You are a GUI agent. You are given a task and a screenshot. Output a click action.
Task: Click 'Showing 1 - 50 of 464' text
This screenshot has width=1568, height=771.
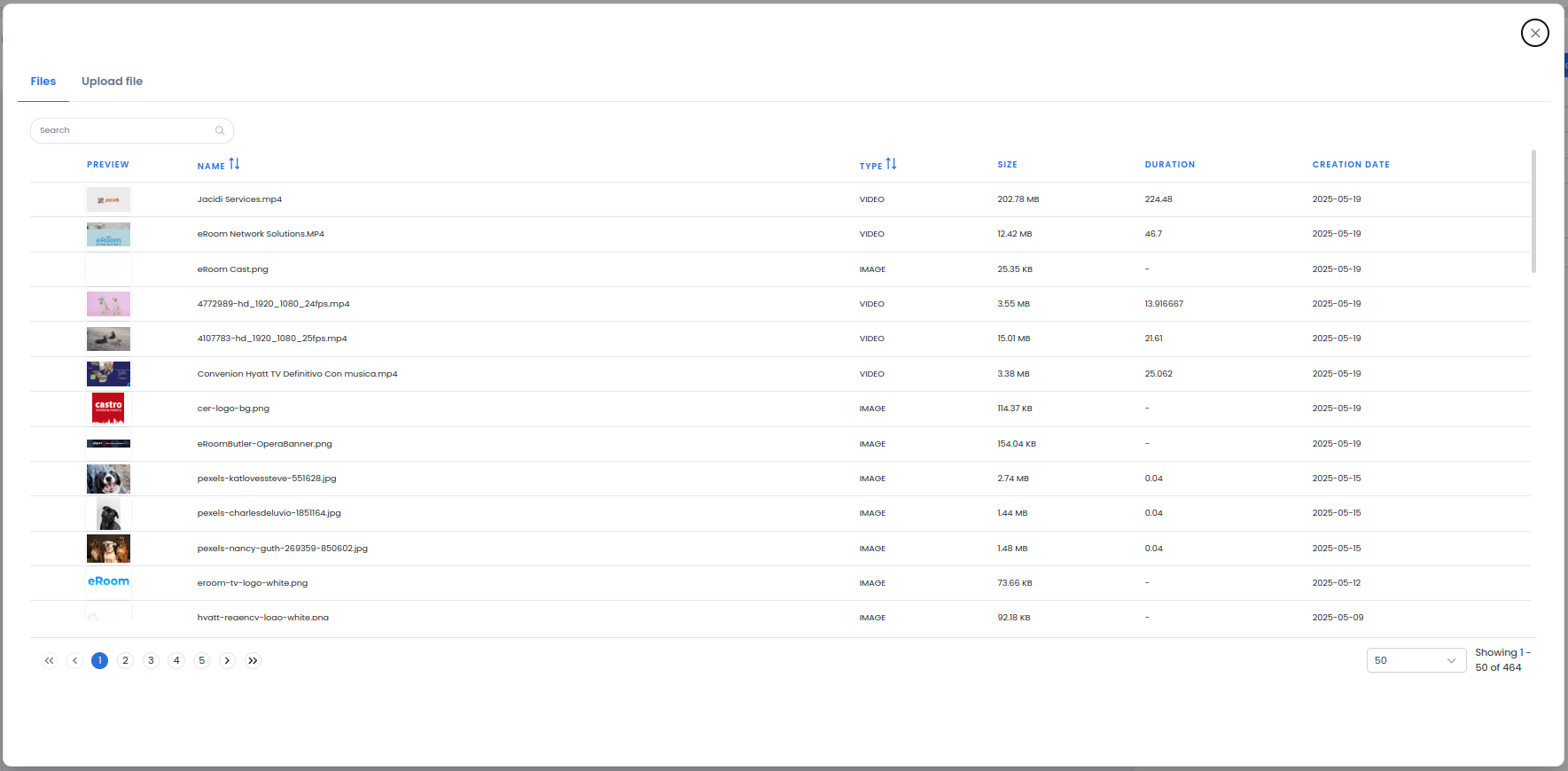point(1502,660)
